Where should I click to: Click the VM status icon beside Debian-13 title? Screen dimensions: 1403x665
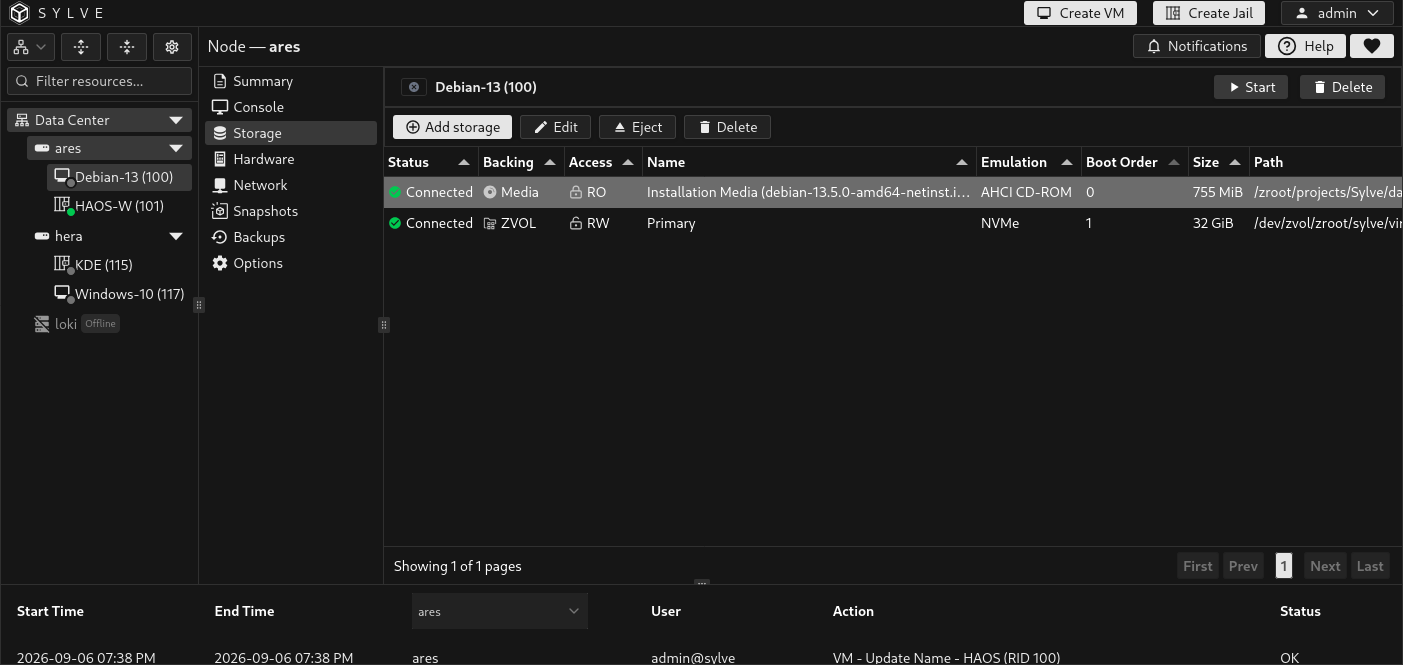point(414,87)
